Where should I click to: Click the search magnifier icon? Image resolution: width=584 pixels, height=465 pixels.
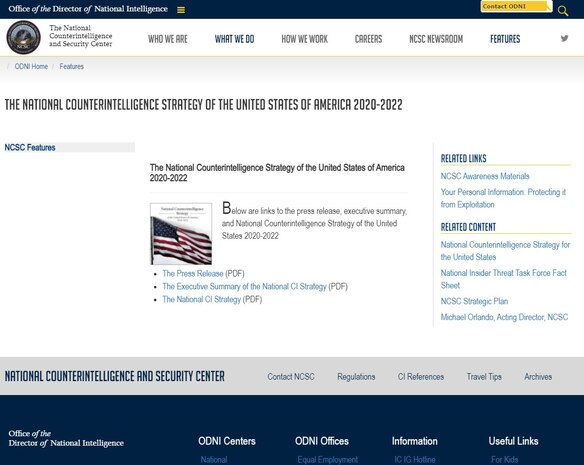point(563,10)
